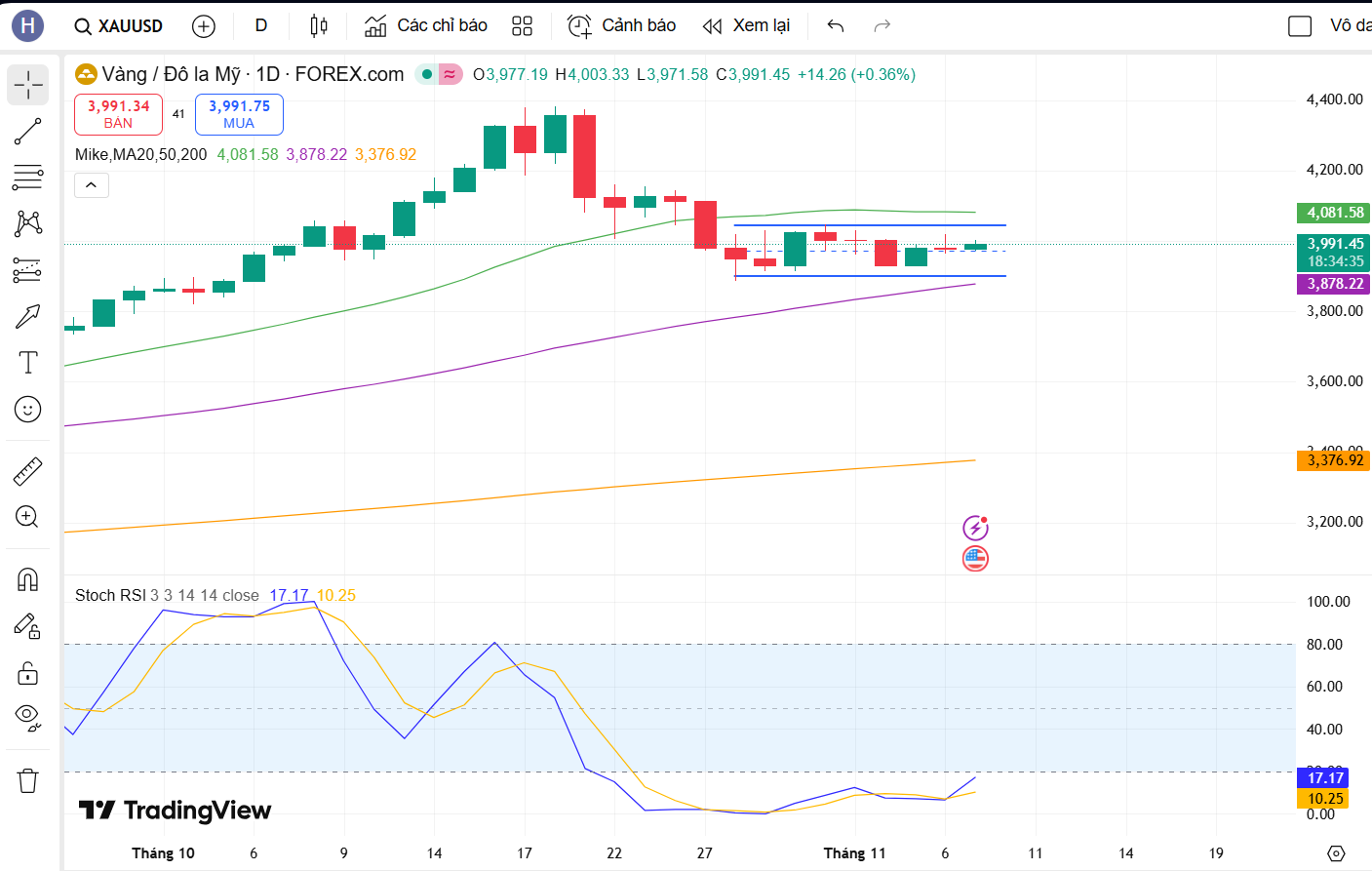Screen dimensions: 1372x871
Task: Tick the checkbox next to Vô danh
Action: [1300, 26]
